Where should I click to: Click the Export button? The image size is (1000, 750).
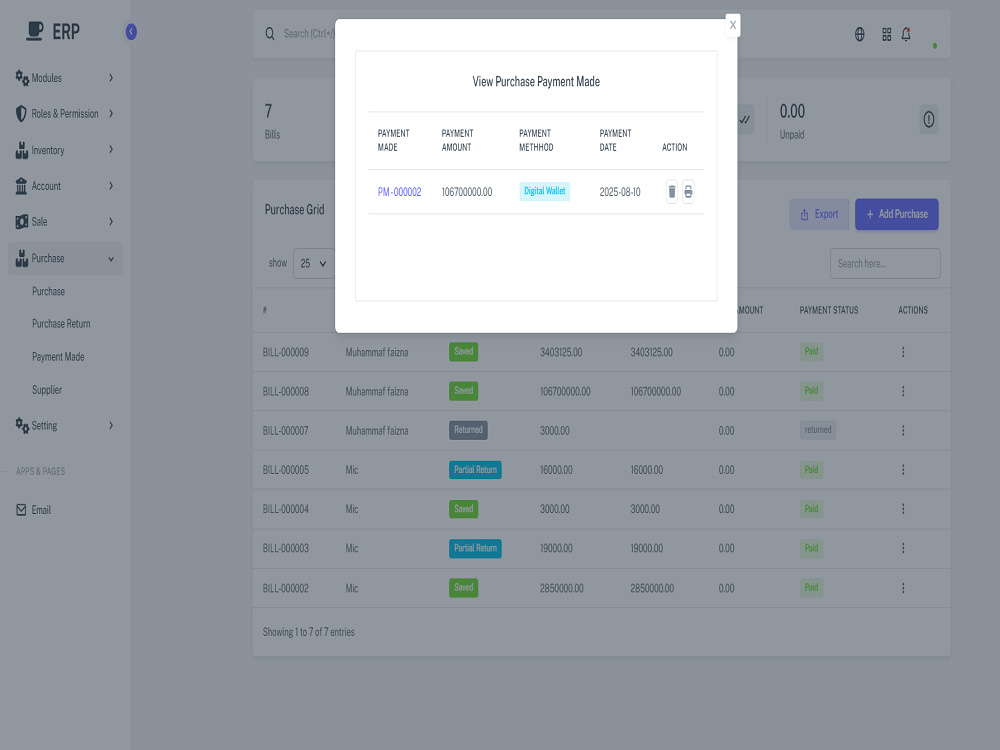pyautogui.click(x=819, y=214)
